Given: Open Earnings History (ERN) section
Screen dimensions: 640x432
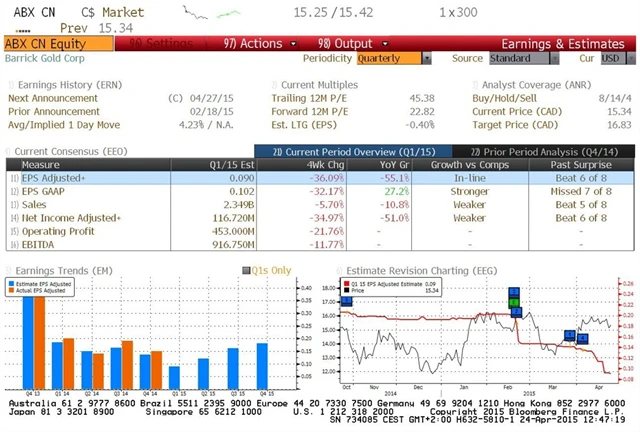Looking at the screenshot, I should pyautogui.click(x=62, y=86).
